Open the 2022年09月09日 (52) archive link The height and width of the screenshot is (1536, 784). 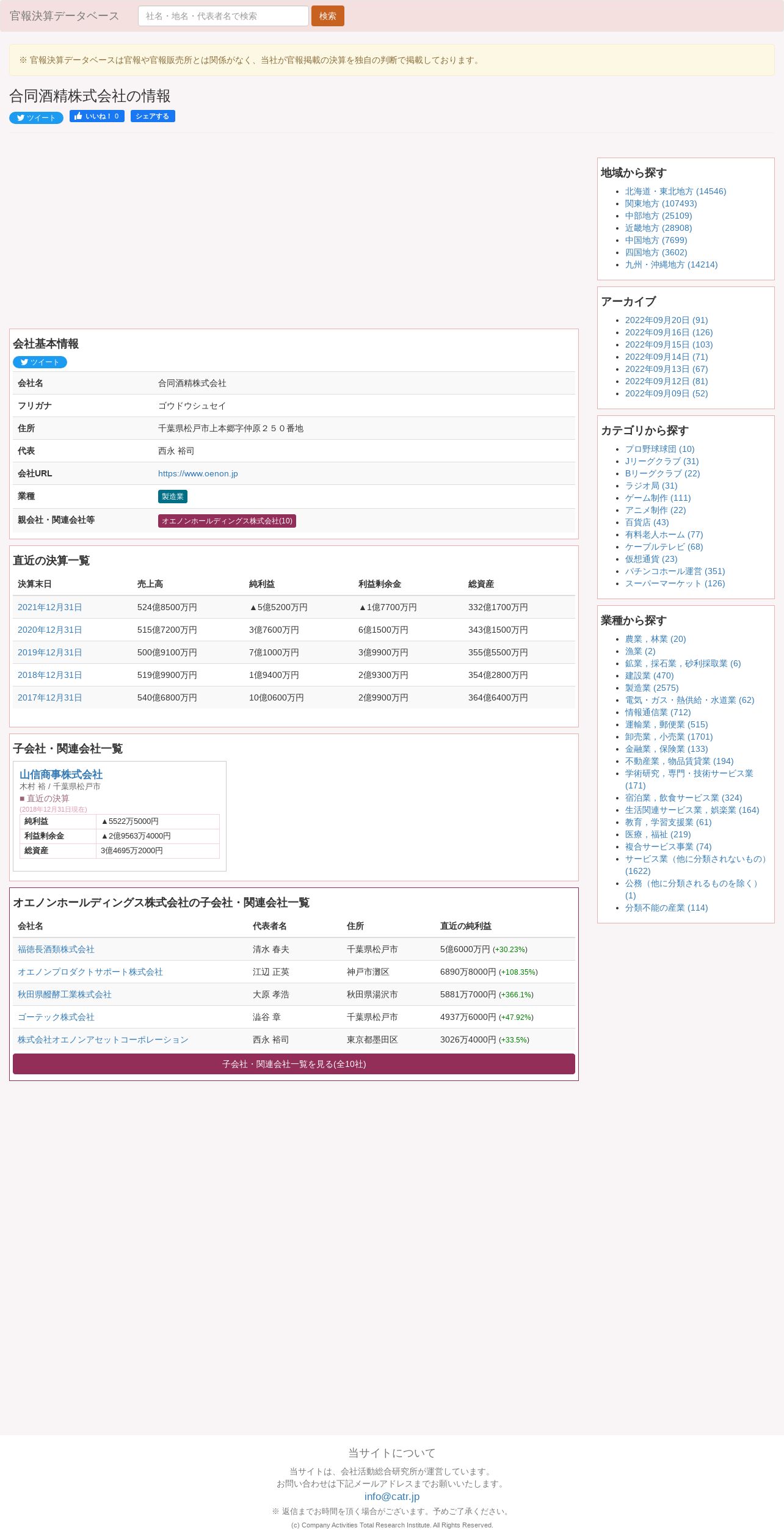coord(666,393)
